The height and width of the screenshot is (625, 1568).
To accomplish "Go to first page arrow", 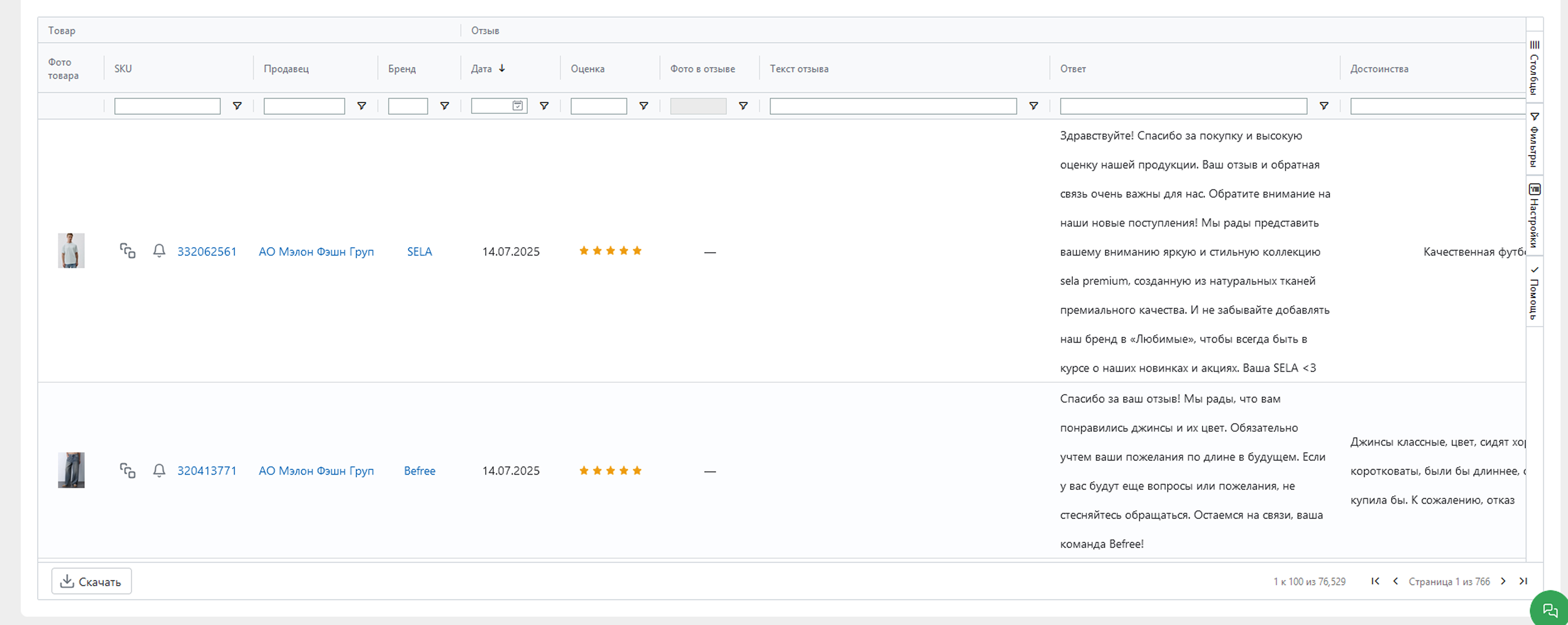I will point(1375,581).
